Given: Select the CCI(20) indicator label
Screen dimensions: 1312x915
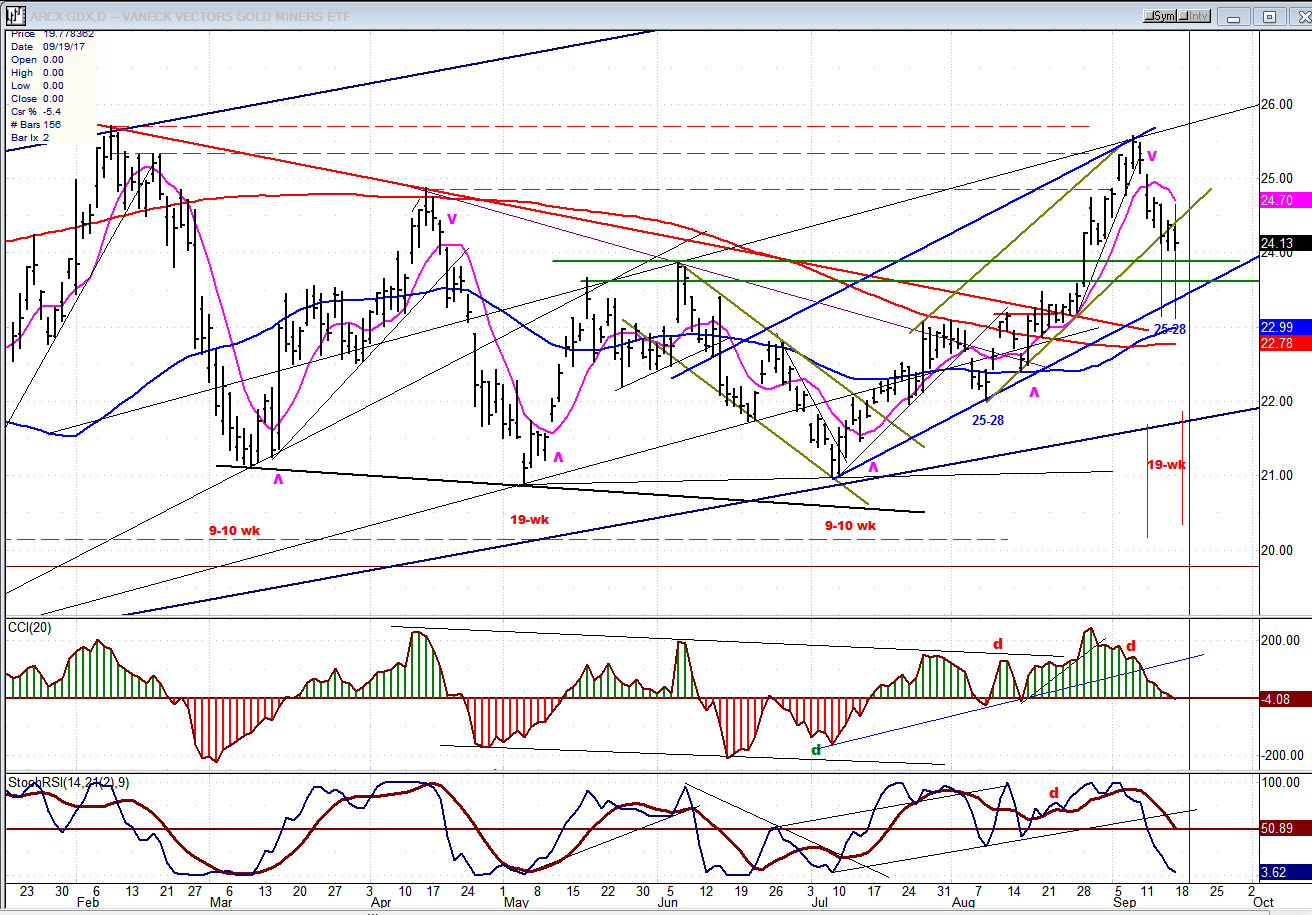Looking at the screenshot, I should 30,627.
